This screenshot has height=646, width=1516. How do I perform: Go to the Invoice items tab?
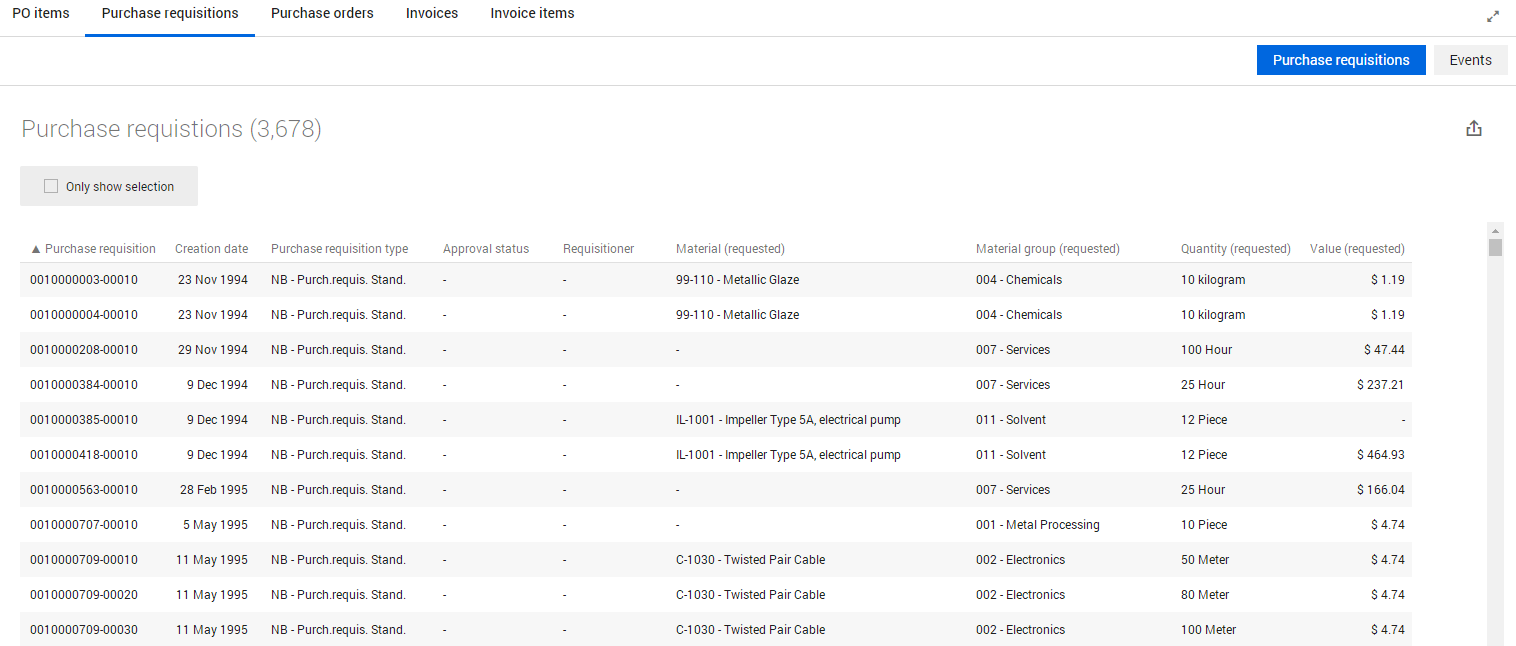[532, 14]
